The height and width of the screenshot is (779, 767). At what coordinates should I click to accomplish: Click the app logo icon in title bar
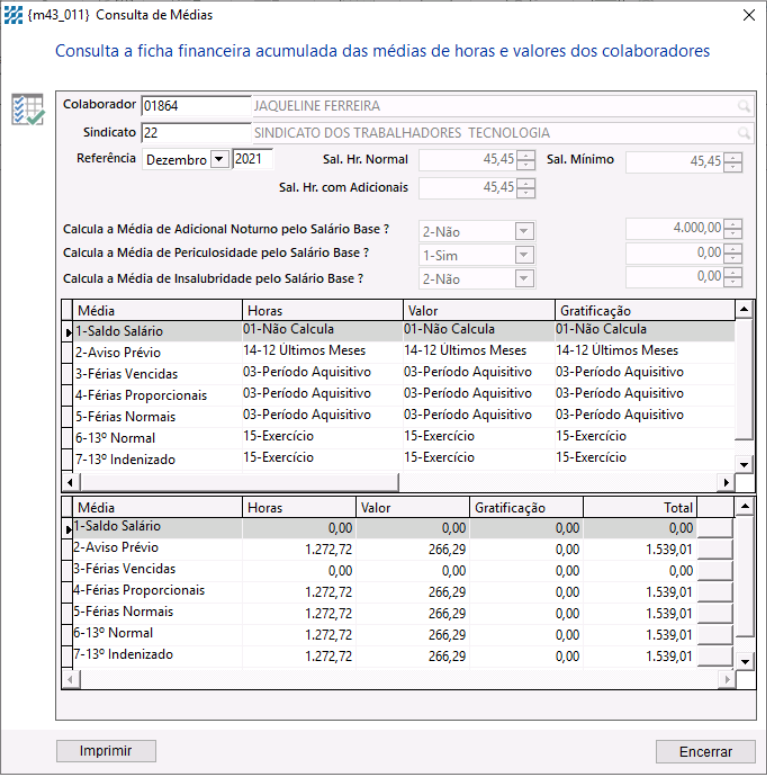(x=13, y=15)
